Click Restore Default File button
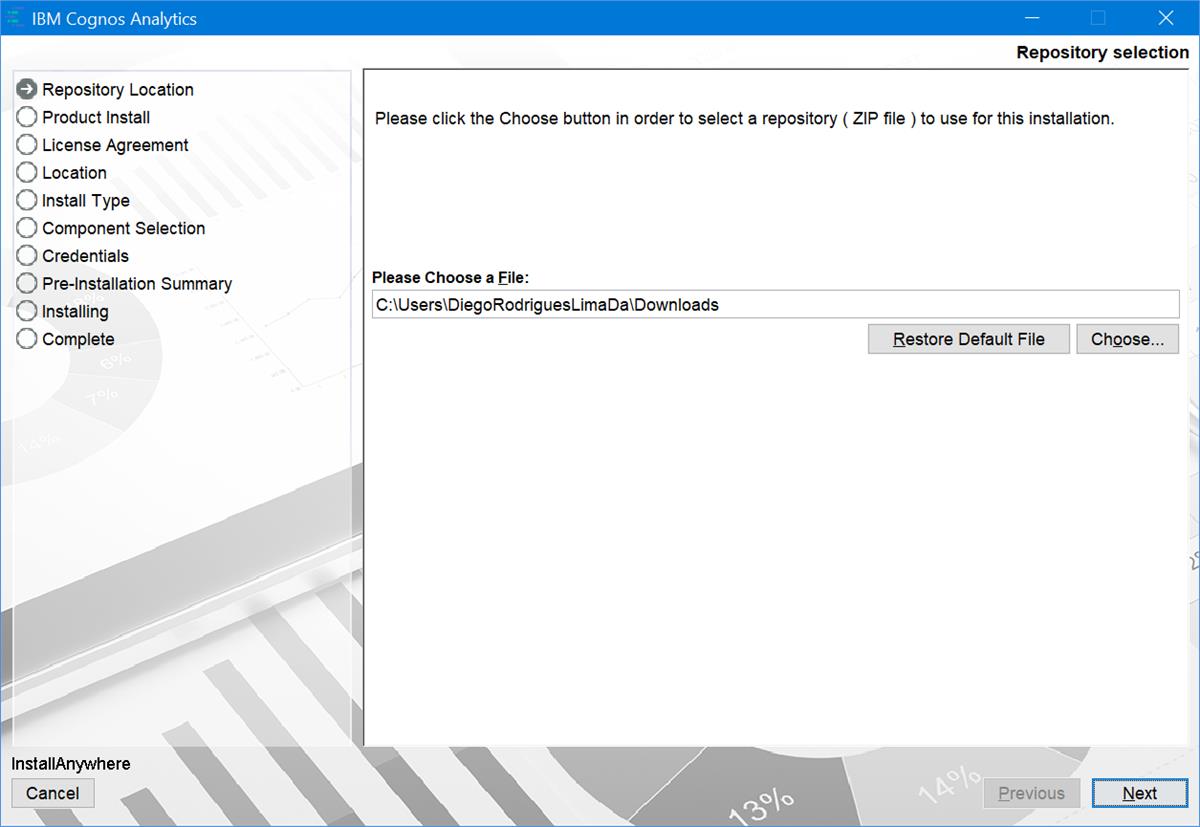 coord(968,339)
